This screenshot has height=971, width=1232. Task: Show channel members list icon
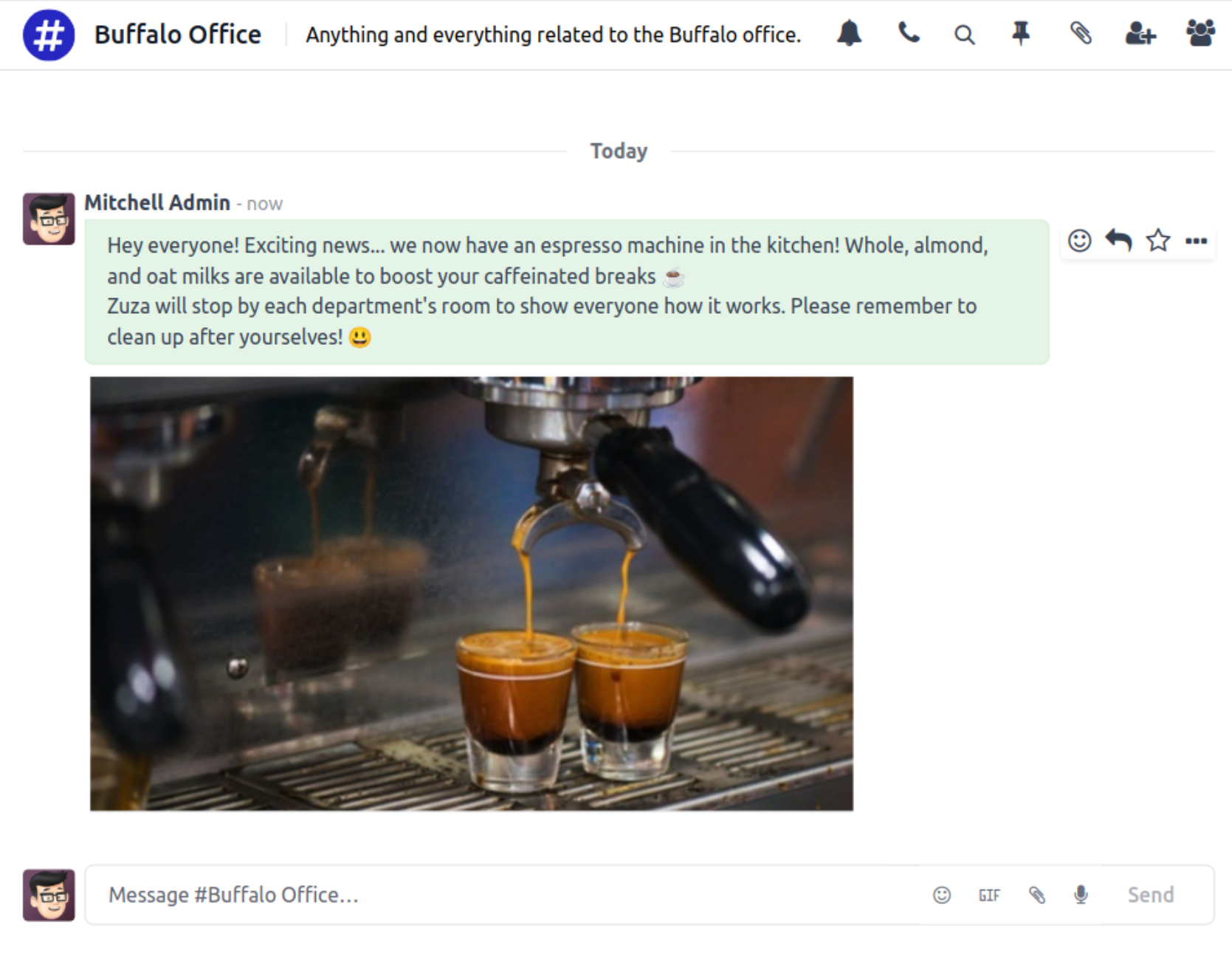pyautogui.click(x=1200, y=34)
